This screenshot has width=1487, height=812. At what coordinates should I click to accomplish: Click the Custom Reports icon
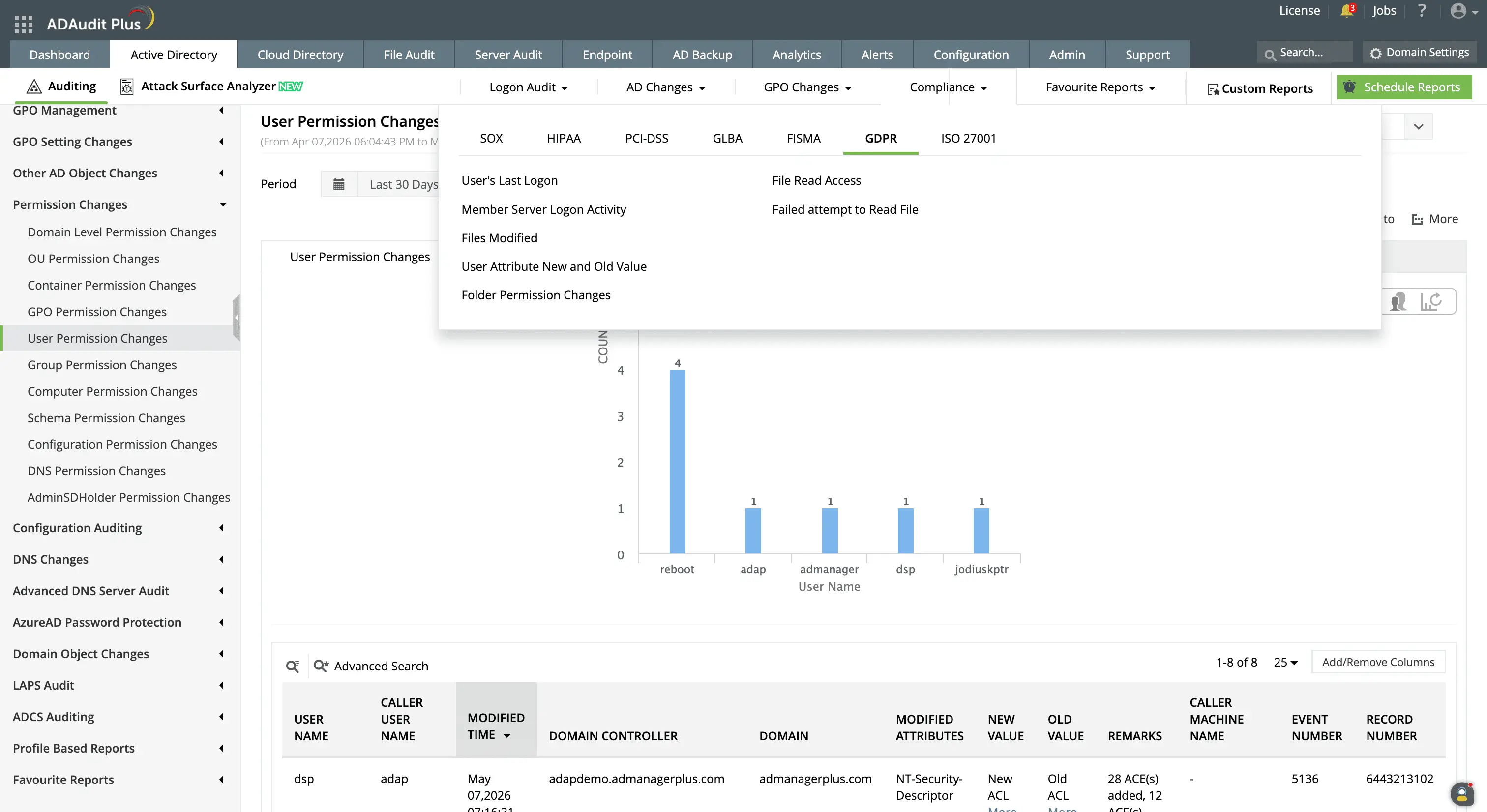(1214, 89)
